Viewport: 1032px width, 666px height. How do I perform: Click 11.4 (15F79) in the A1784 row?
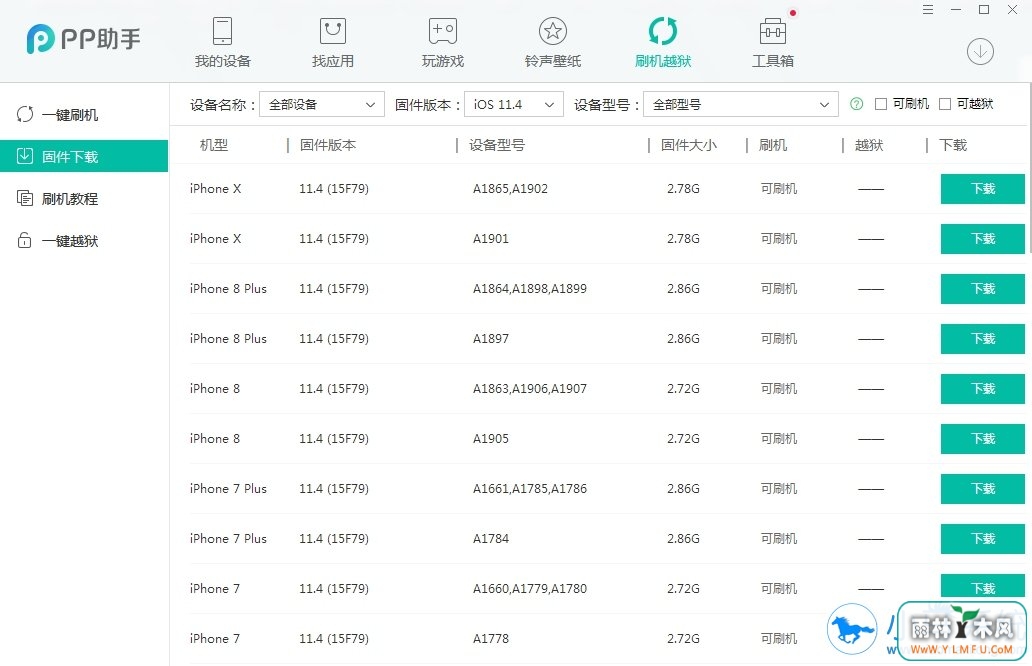[334, 539]
